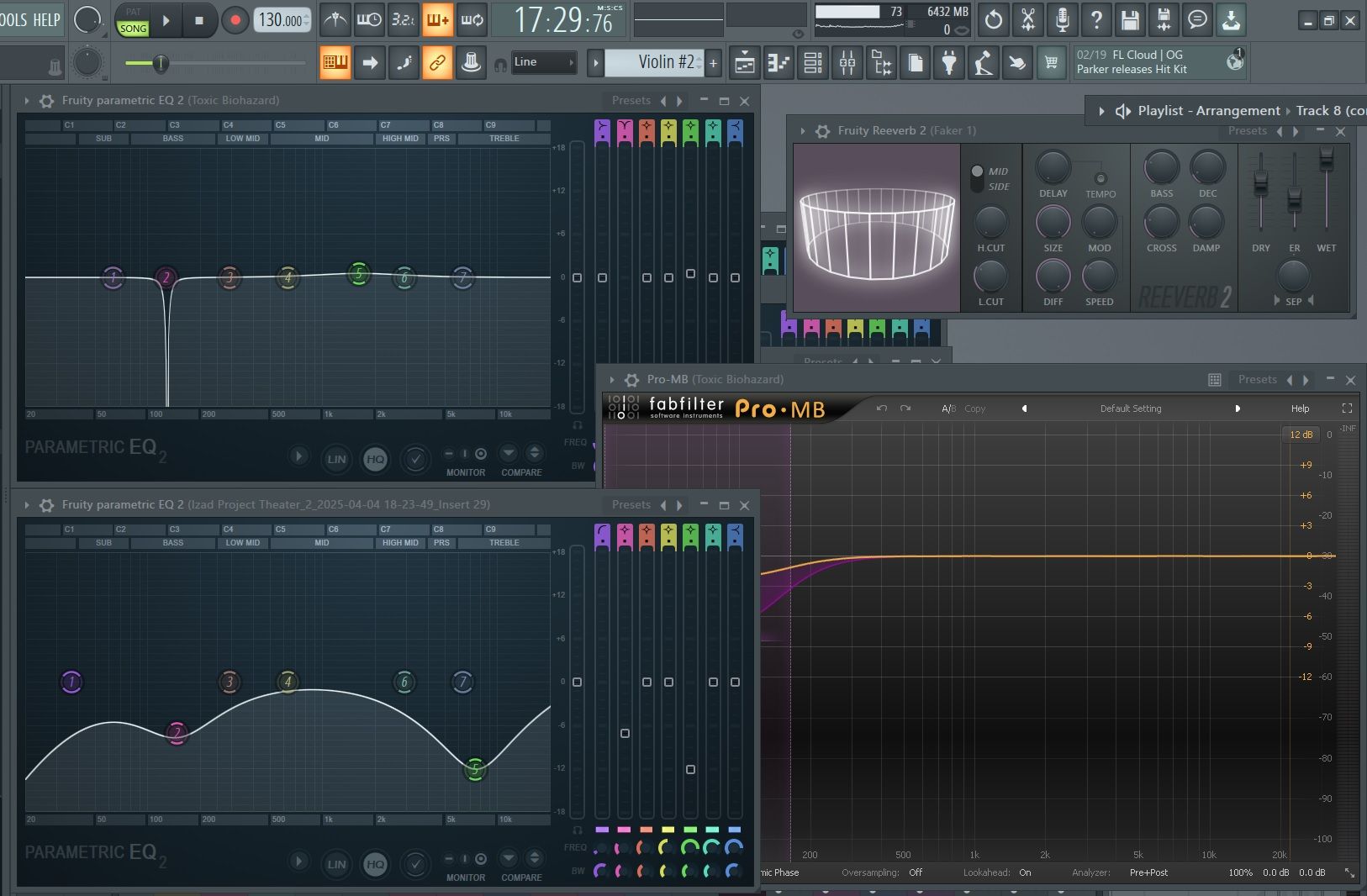
Task: Open Presets menu of Fruity Reeverb 2
Action: tap(1248, 131)
